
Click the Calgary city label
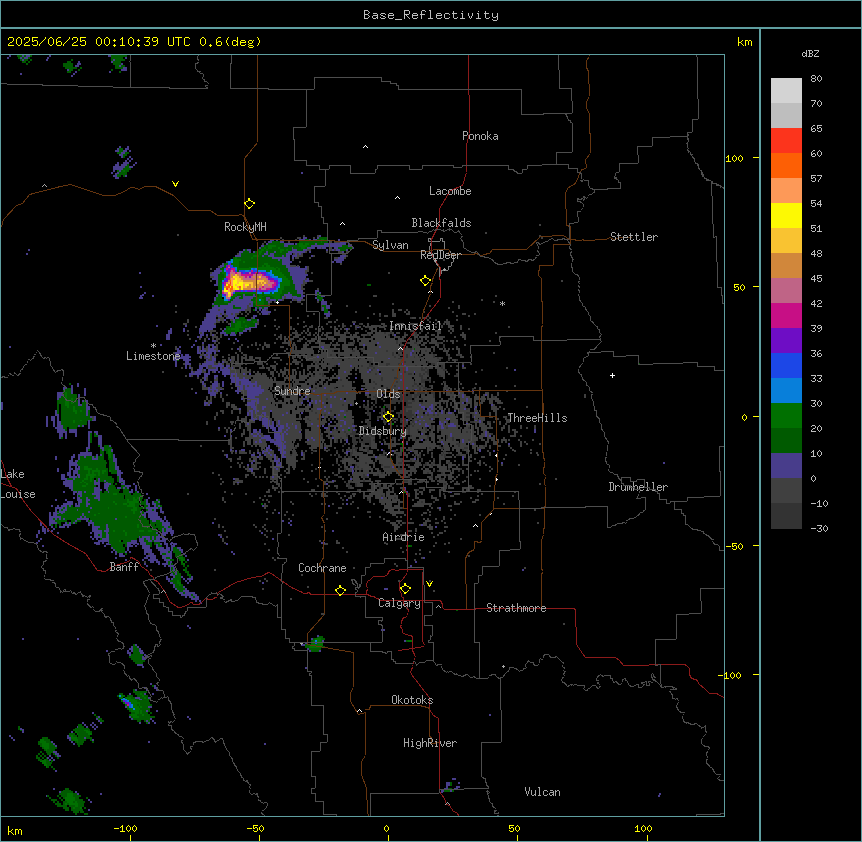(399, 603)
